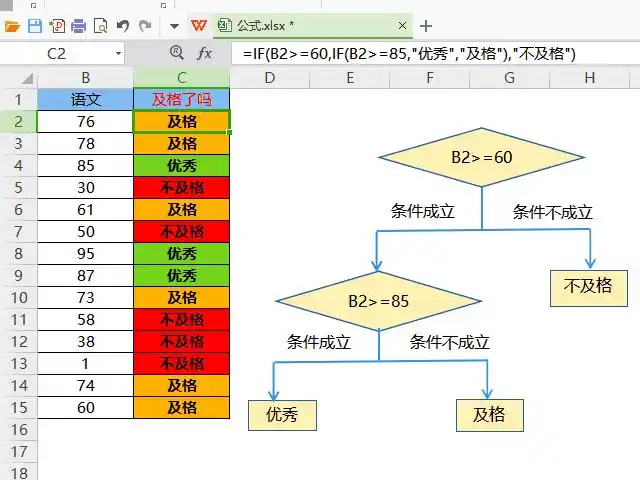
Task: Select the green 优秀 cell in row 4
Action: click(182, 165)
